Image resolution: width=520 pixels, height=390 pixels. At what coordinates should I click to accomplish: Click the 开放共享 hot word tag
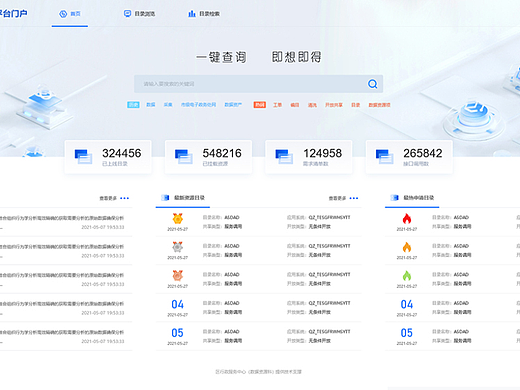pyautogui.click(x=334, y=105)
